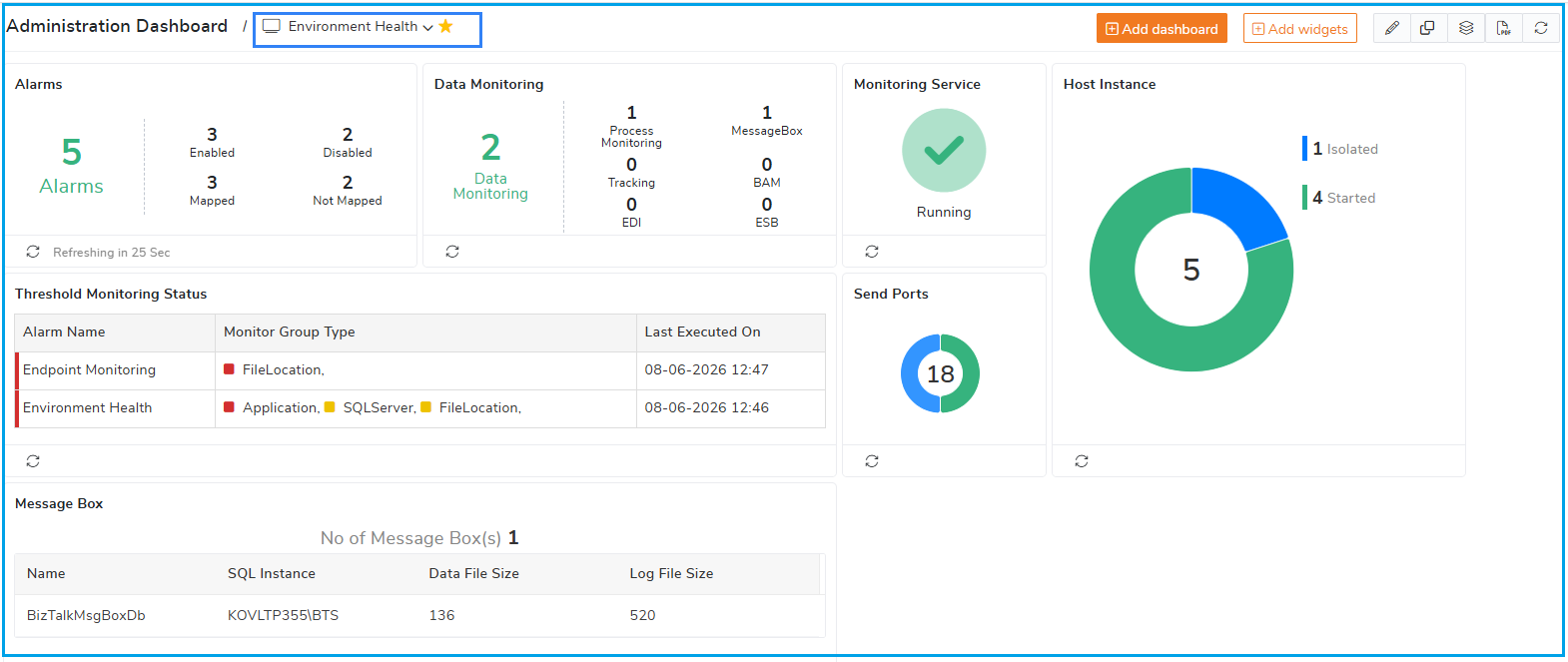Screen dimensions: 1568x662
Task: Click the Data File Size column header
Action: [x=473, y=573]
